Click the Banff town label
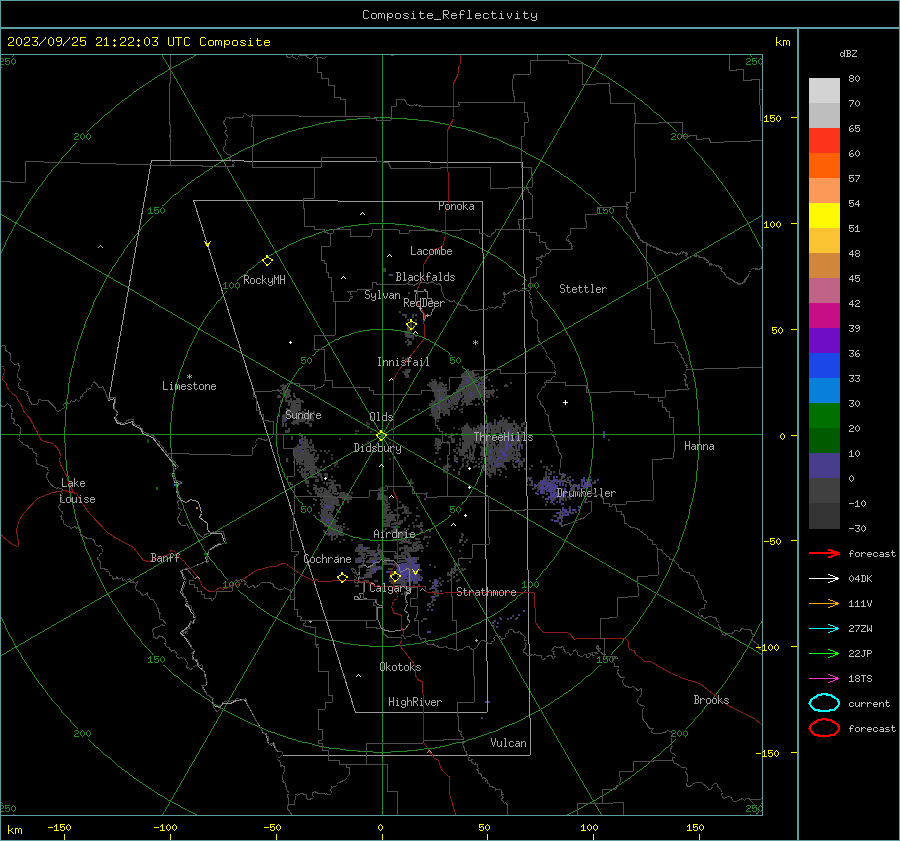The image size is (900, 841). coord(165,558)
